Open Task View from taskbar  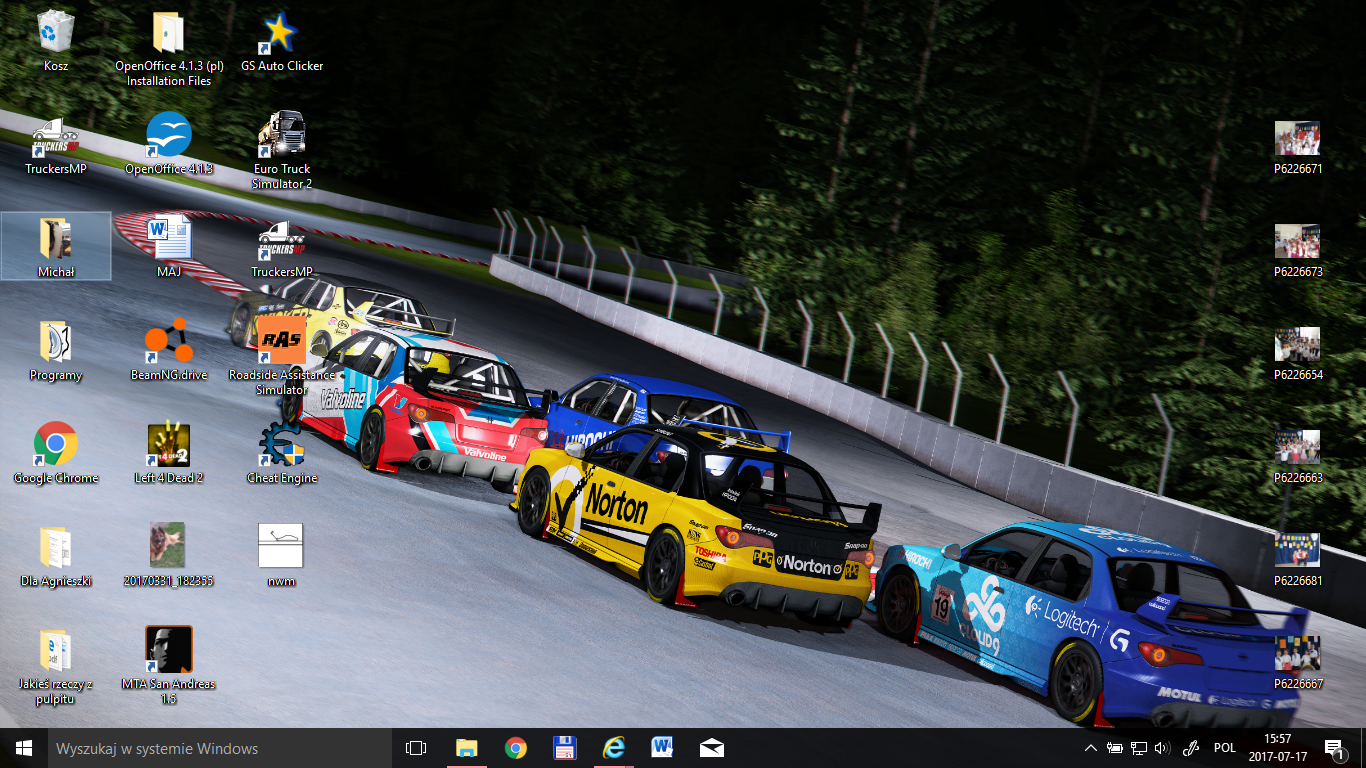pyautogui.click(x=416, y=748)
